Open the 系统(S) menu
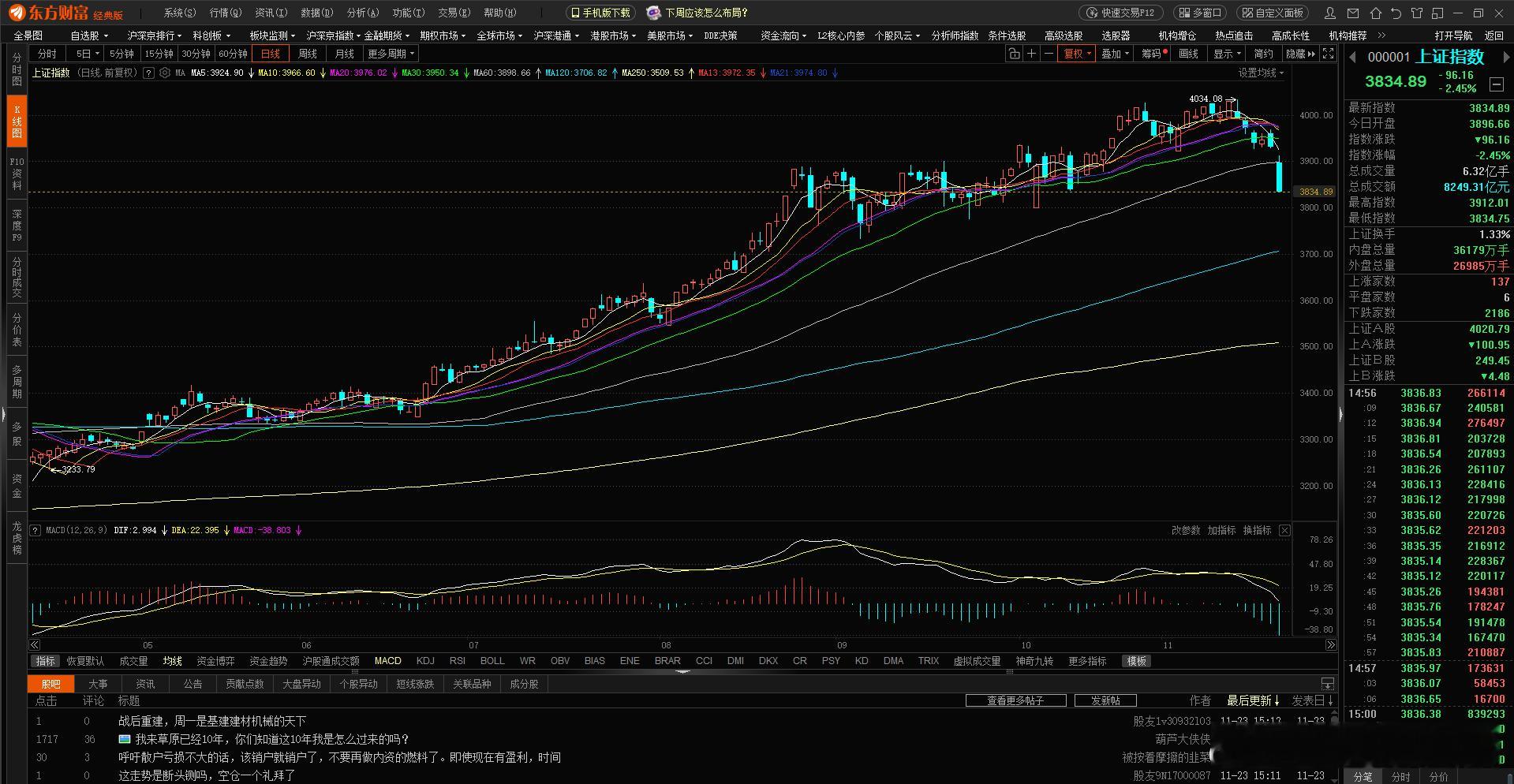Screen dimensions: 1514x784 tap(179, 13)
